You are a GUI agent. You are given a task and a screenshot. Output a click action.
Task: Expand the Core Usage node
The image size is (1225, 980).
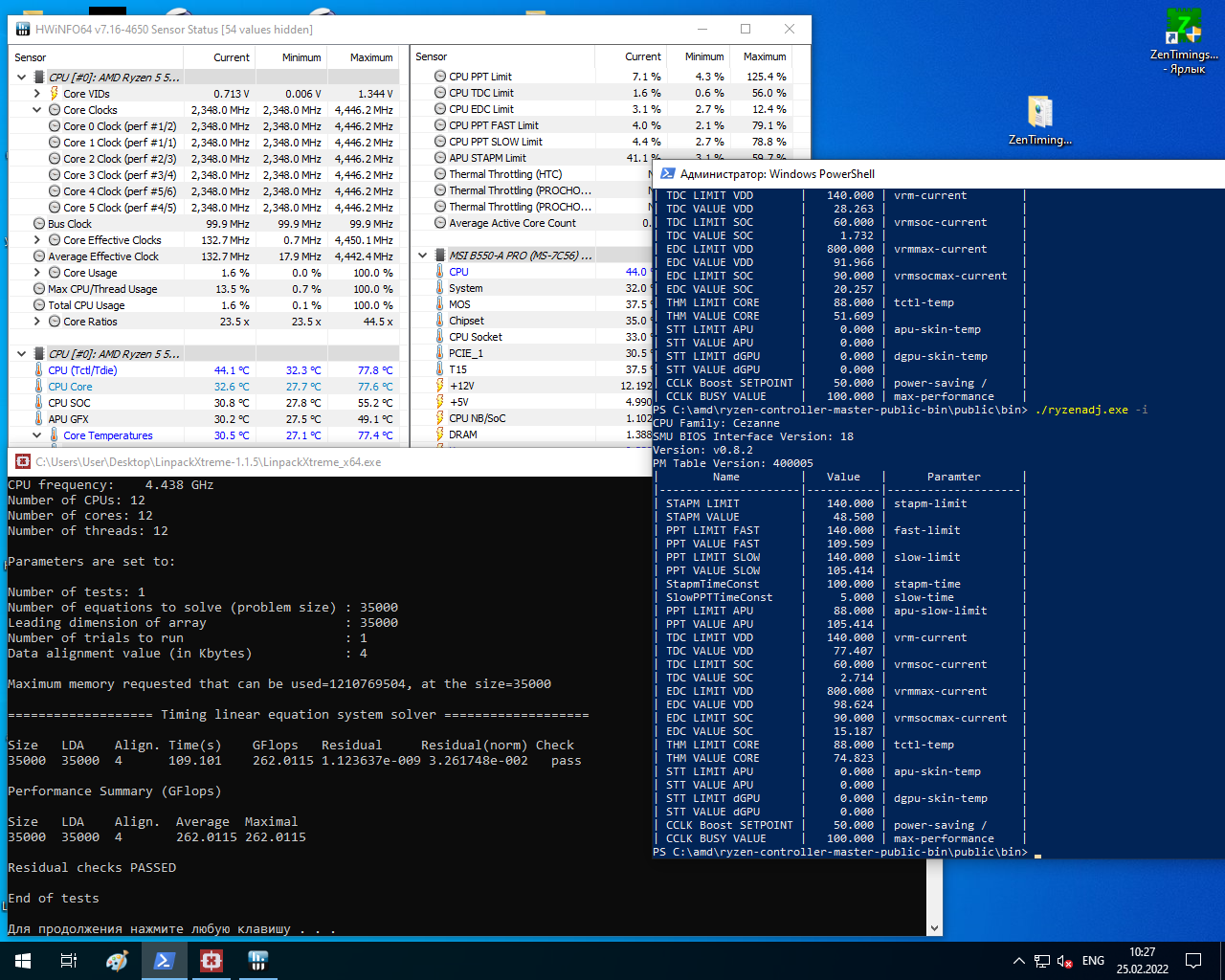coord(36,273)
